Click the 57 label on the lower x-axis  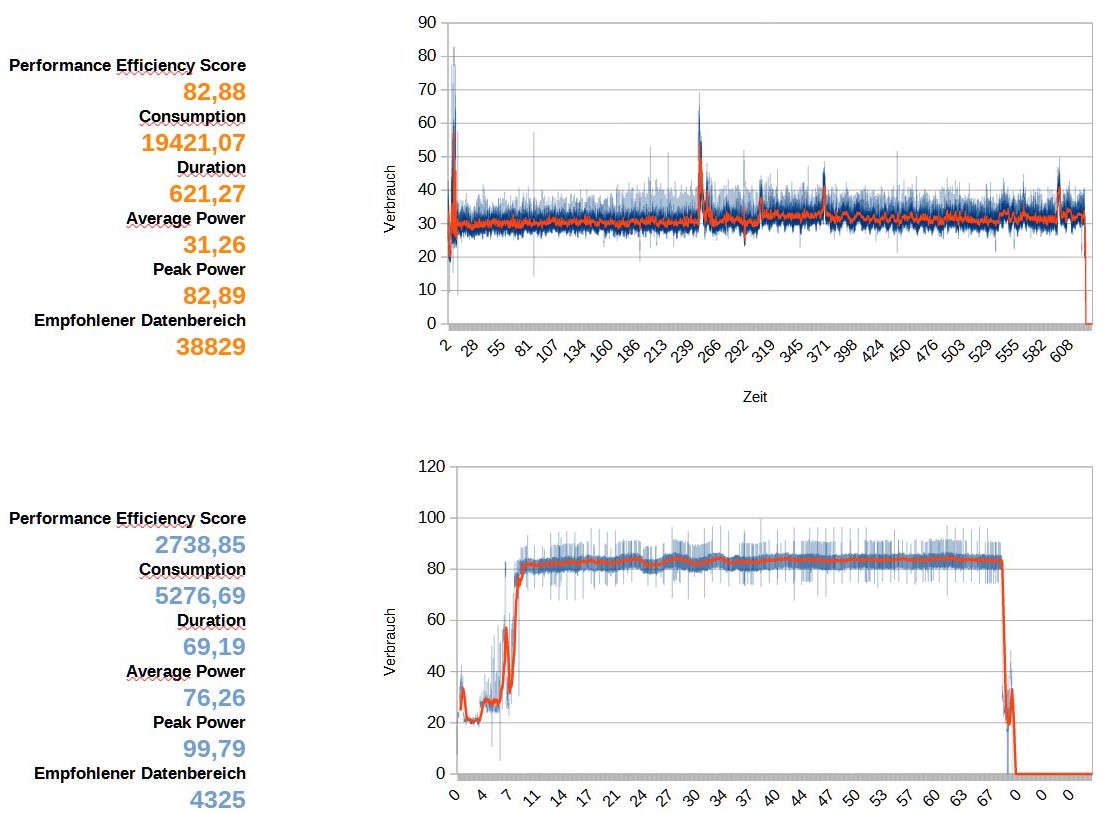tap(904, 797)
